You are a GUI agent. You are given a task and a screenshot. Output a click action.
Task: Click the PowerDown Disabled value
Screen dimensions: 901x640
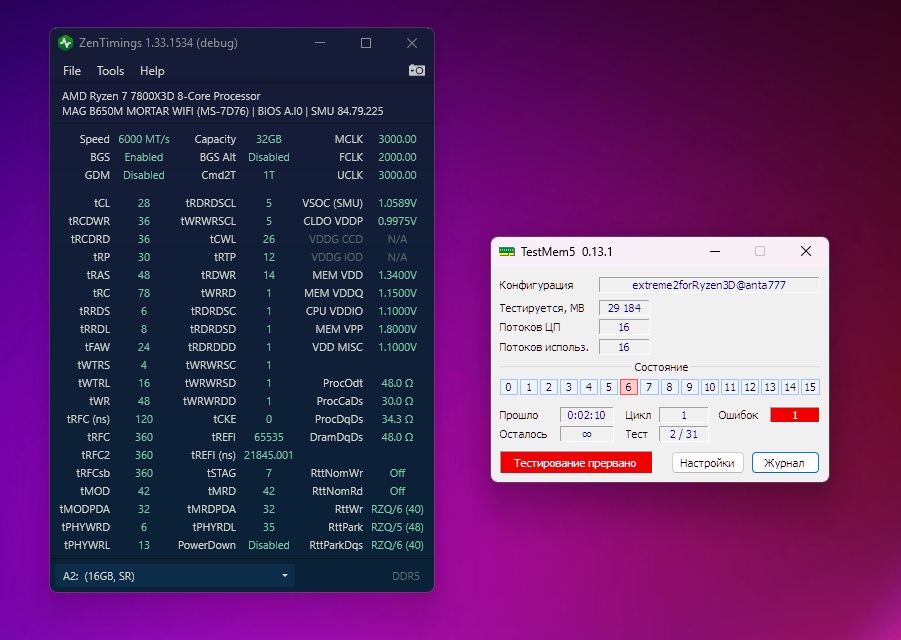268,545
